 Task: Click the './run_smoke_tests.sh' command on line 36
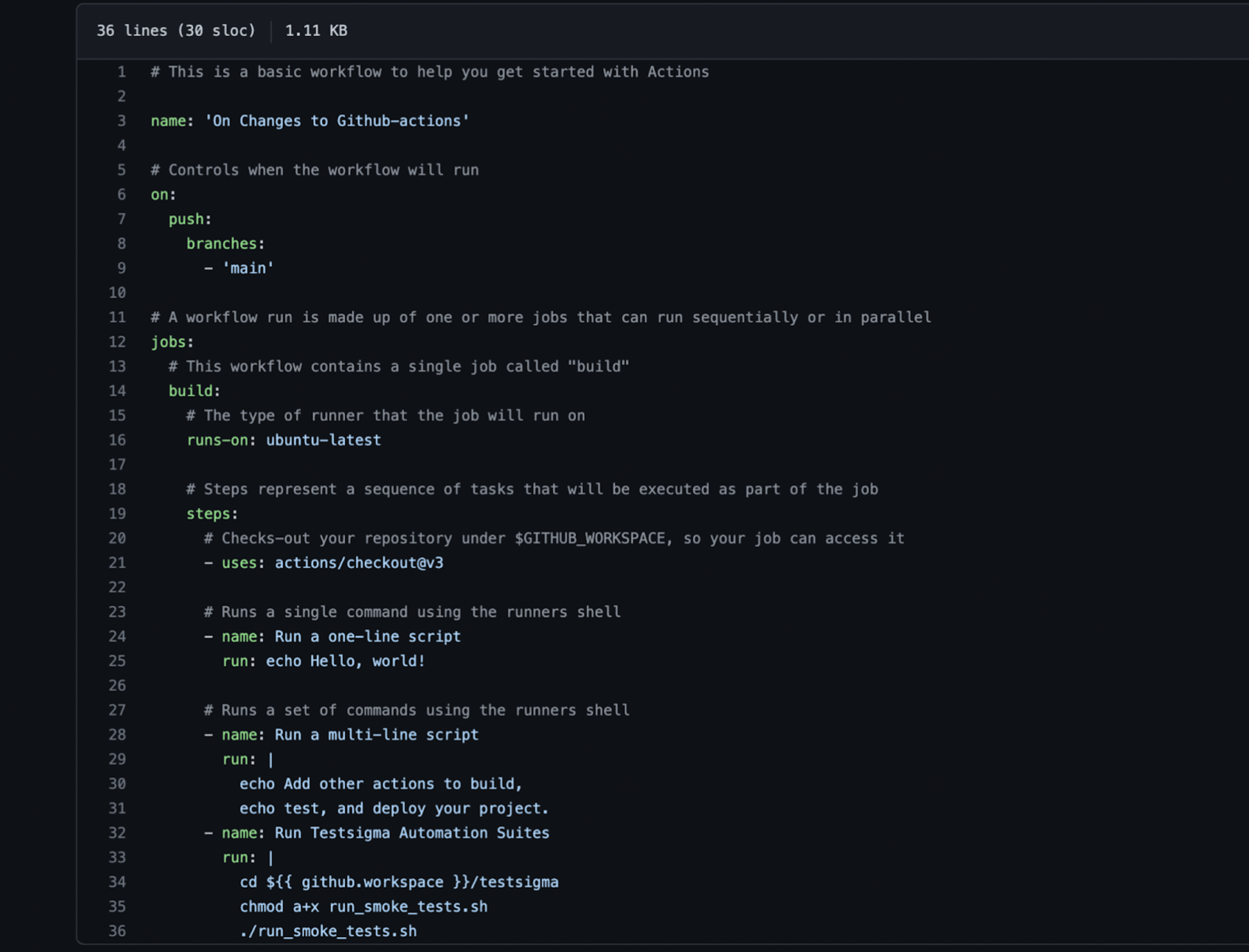tap(329, 931)
